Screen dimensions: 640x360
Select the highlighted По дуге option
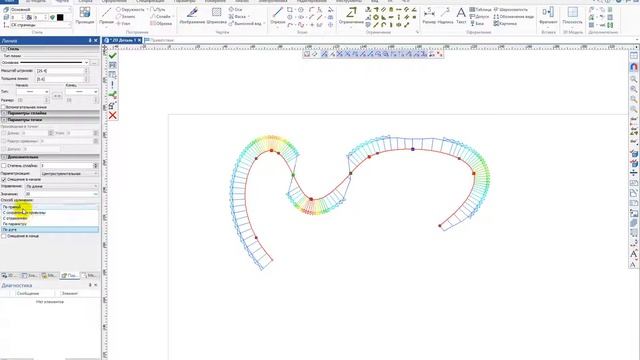(49, 230)
